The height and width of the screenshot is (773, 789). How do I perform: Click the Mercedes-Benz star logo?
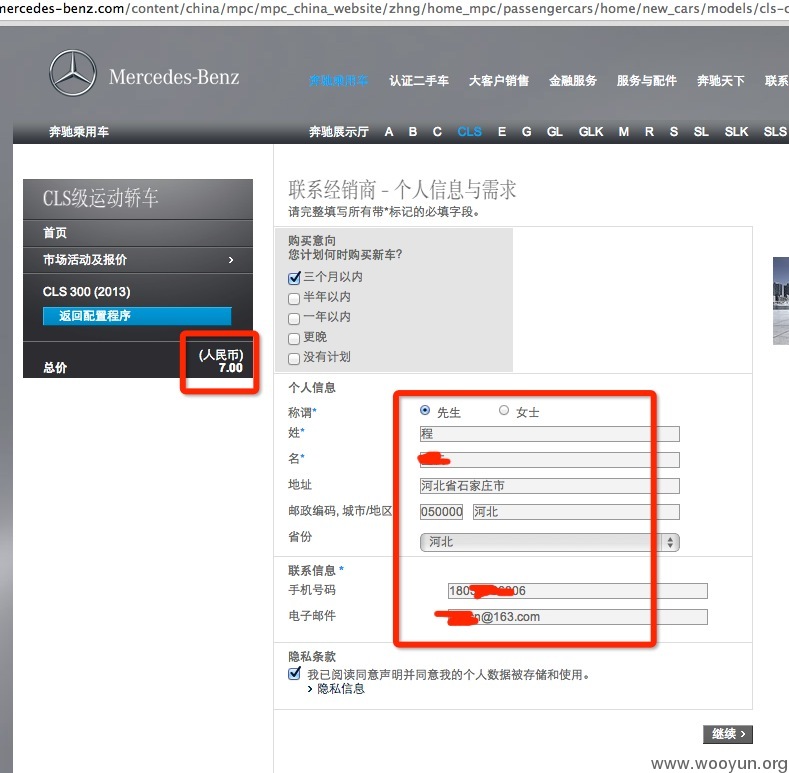(x=73, y=73)
